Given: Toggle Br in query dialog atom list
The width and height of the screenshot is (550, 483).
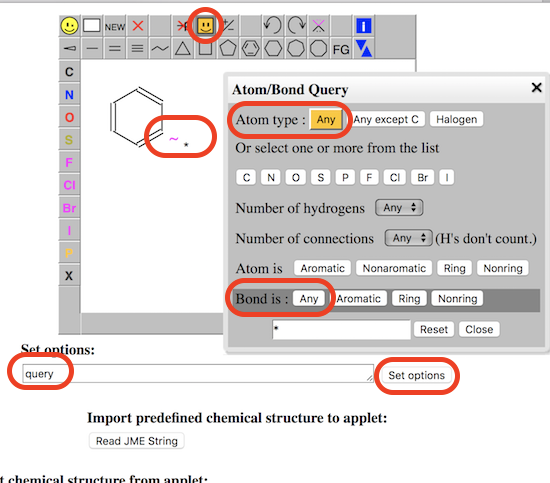Looking at the screenshot, I should tap(423, 177).
